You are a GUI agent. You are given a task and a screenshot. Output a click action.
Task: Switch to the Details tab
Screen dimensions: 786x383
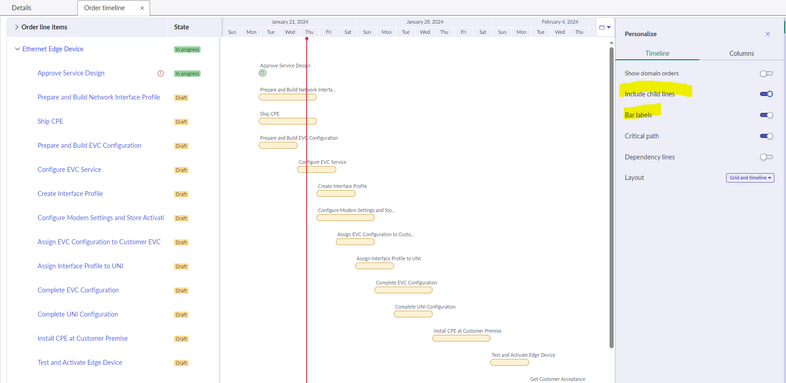[x=22, y=8]
